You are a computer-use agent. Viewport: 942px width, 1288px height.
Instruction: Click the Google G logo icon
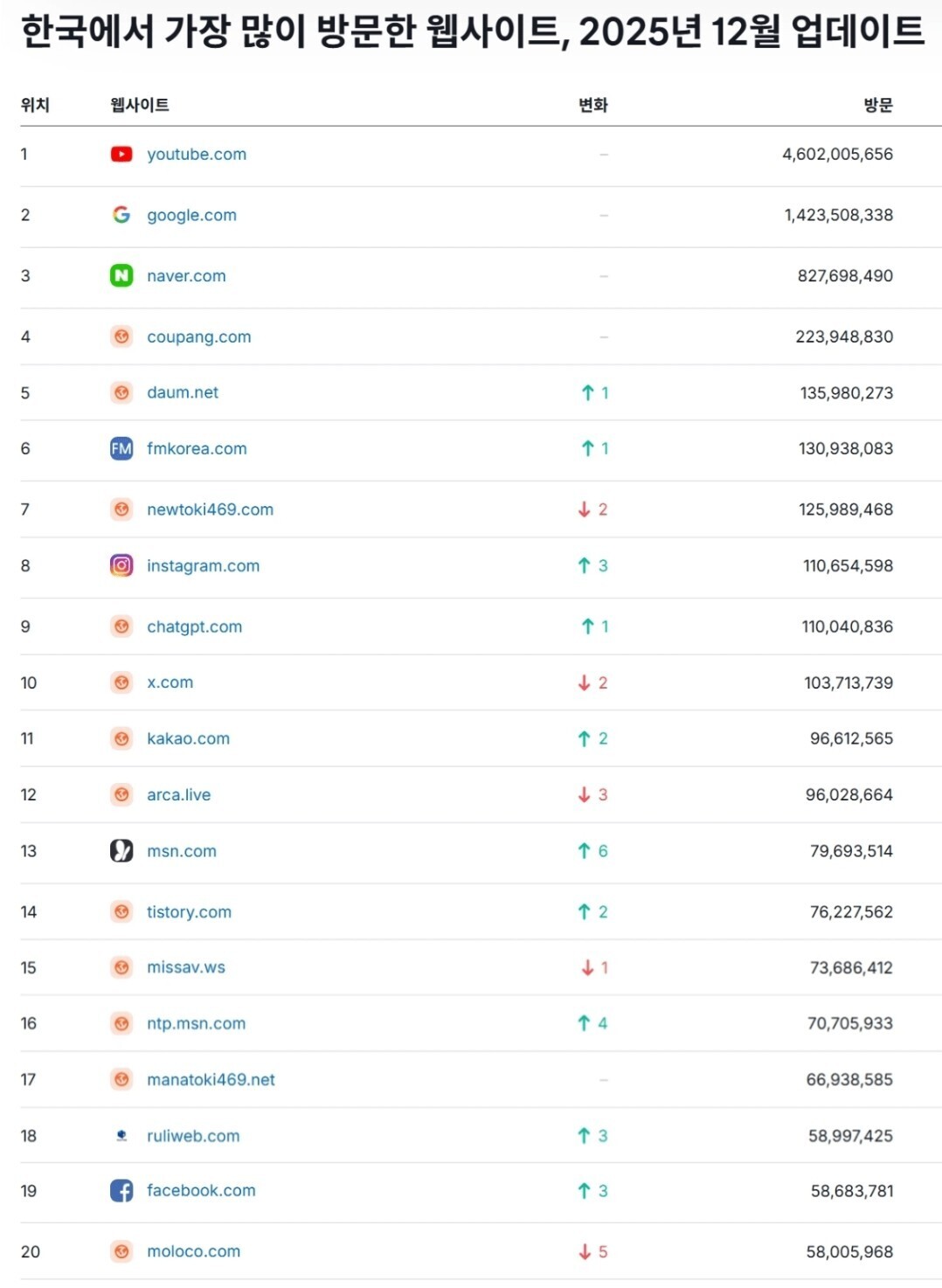tap(121, 215)
